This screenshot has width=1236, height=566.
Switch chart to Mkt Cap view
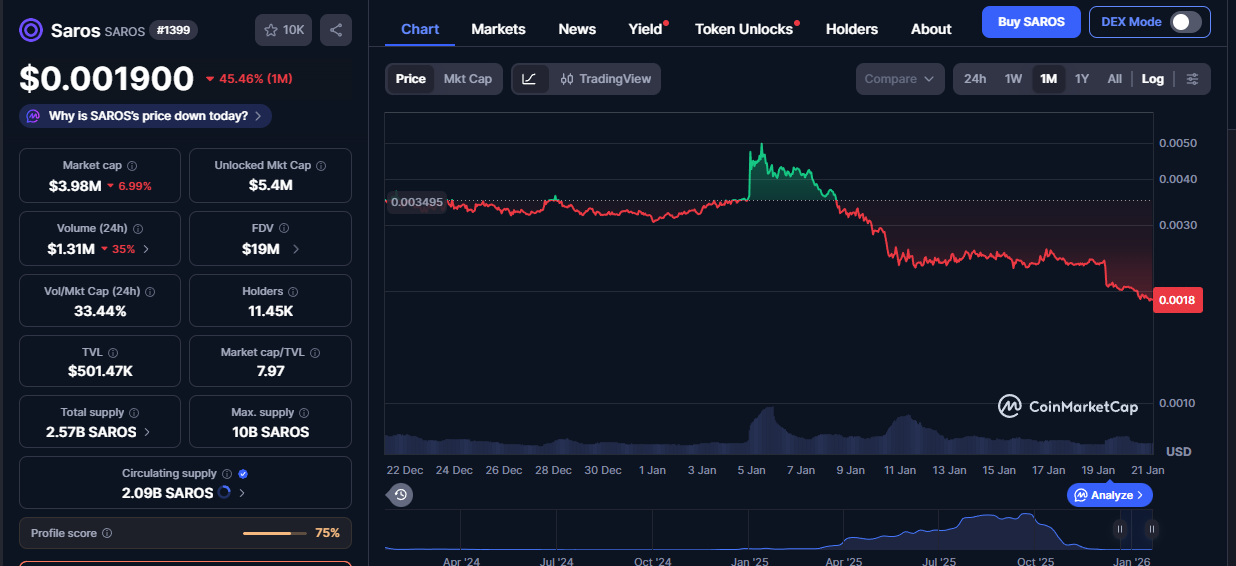point(467,79)
